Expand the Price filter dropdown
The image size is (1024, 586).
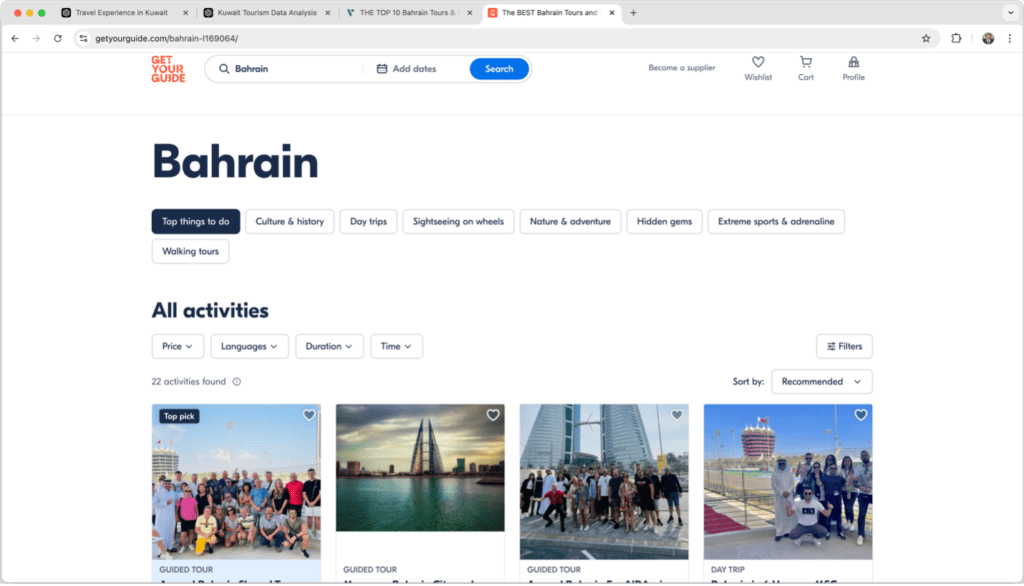click(178, 346)
